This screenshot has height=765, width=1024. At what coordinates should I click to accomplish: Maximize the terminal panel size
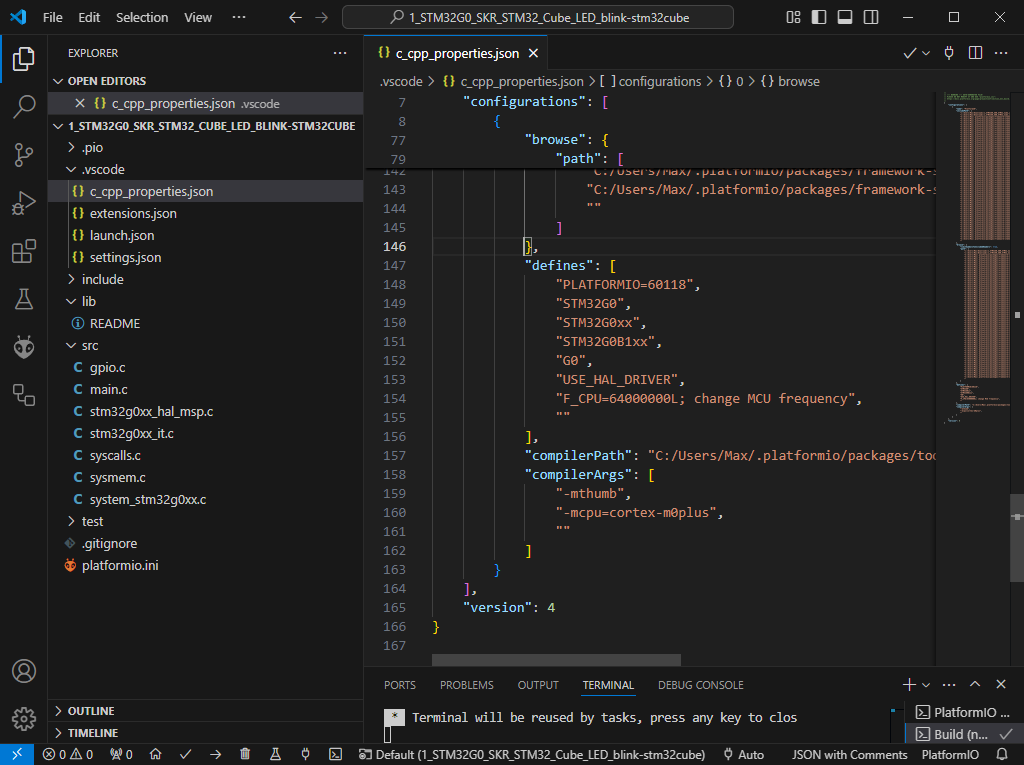pyautogui.click(x=975, y=684)
